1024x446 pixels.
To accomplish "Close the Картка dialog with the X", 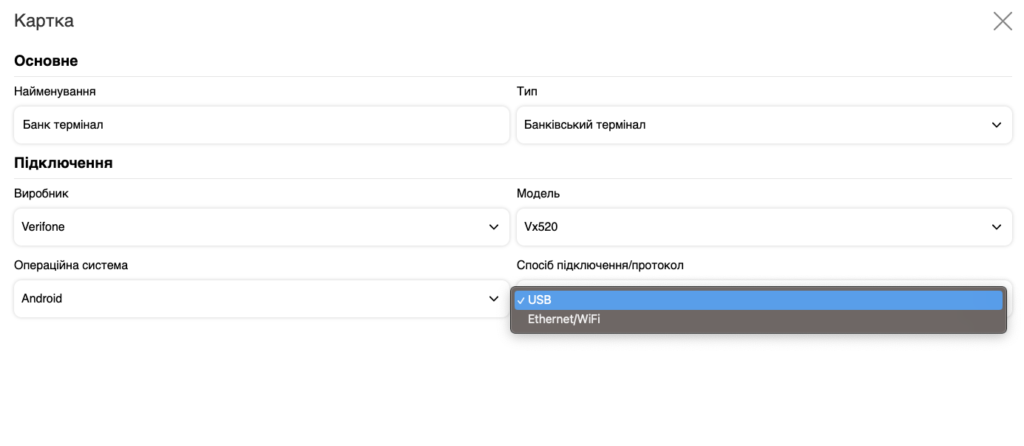I will pyautogui.click(x=1002, y=21).
